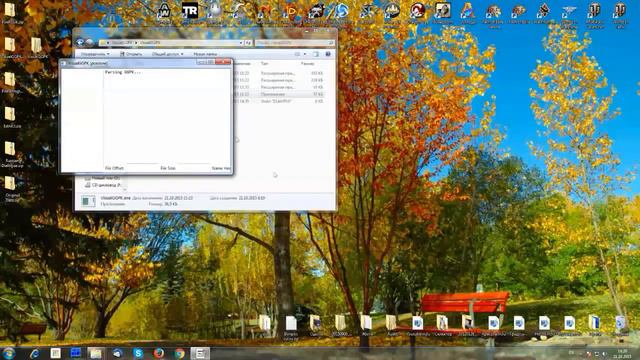Click the File Size label
This screenshot has height=360, width=640.
click(168, 168)
